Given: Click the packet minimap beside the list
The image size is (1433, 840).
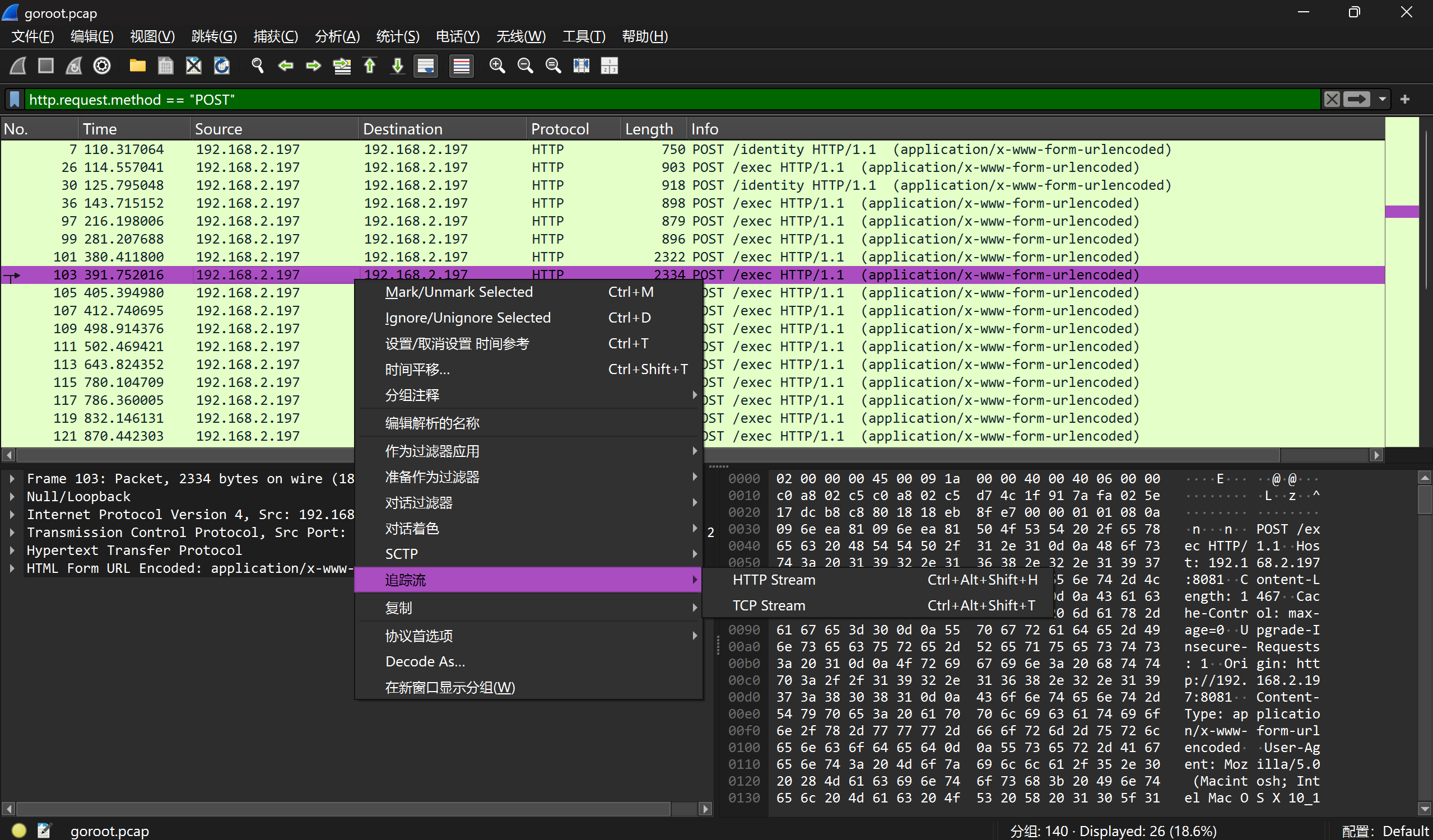Looking at the screenshot, I should point(1402,282).
